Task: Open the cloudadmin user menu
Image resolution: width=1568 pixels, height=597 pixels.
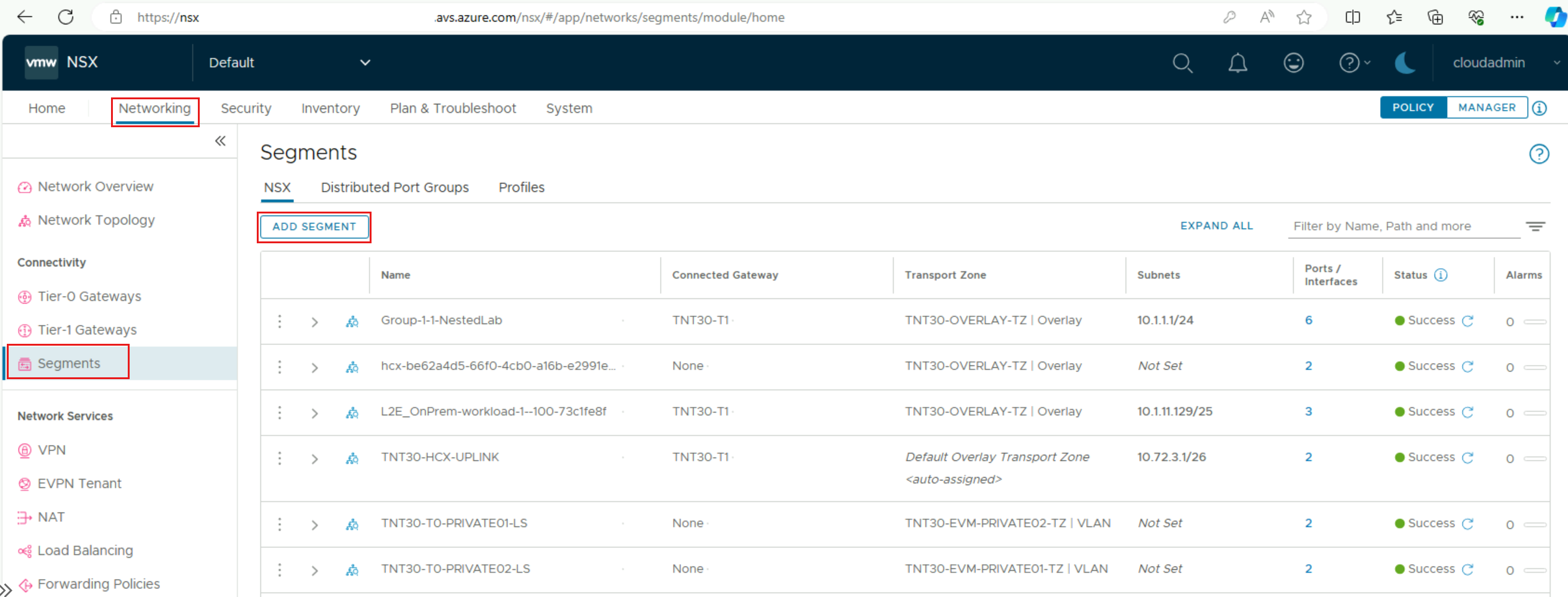Action: coord(1506,63)
